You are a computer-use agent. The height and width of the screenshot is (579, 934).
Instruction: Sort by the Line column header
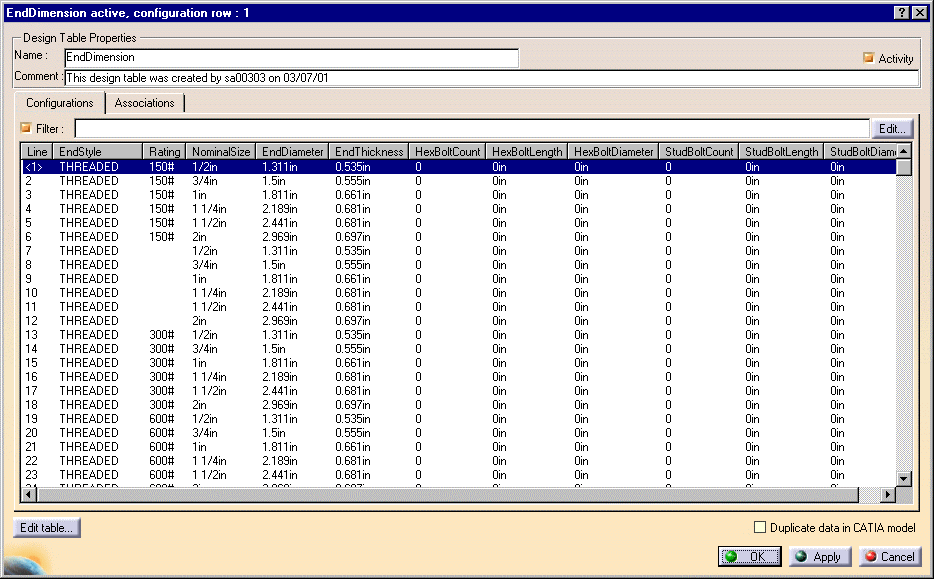37,152
